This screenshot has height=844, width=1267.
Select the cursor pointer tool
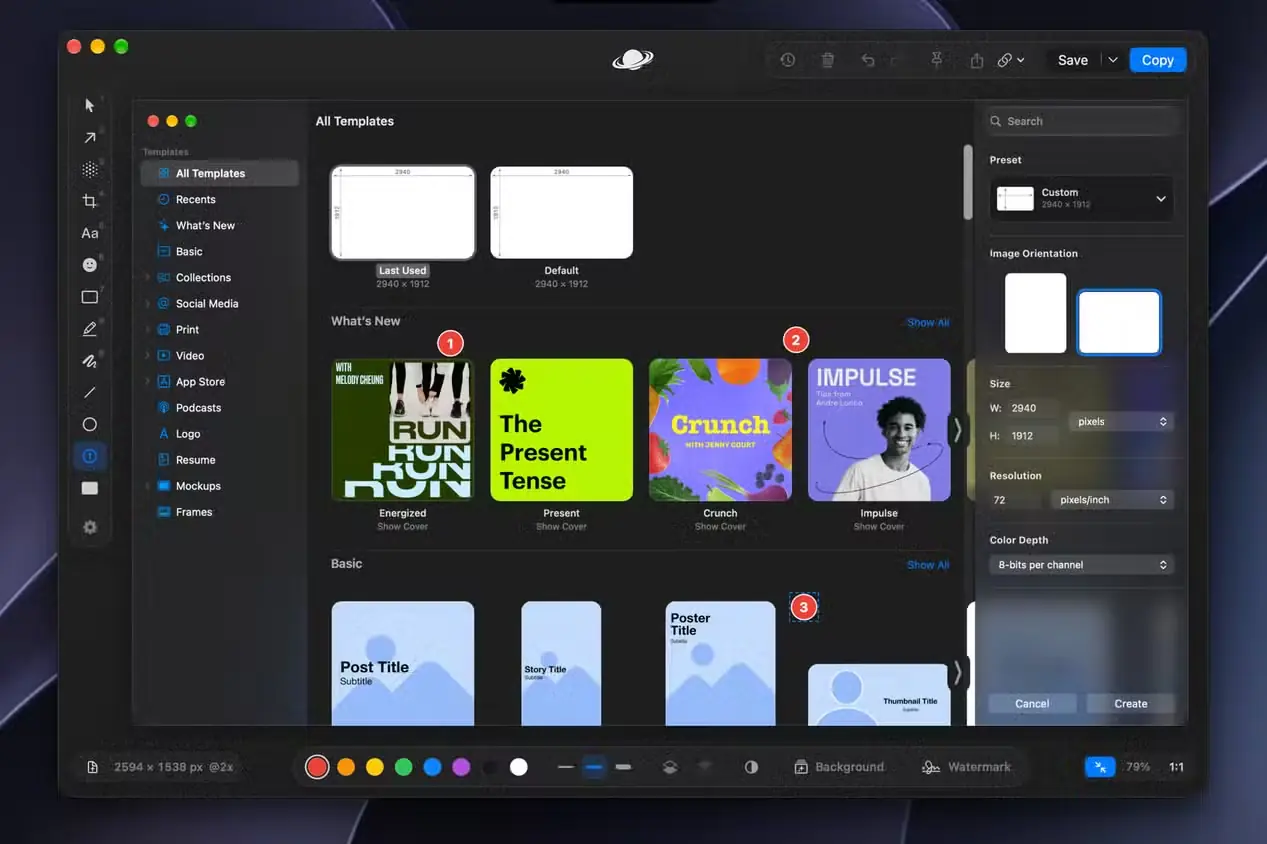(x=90, y=105)
